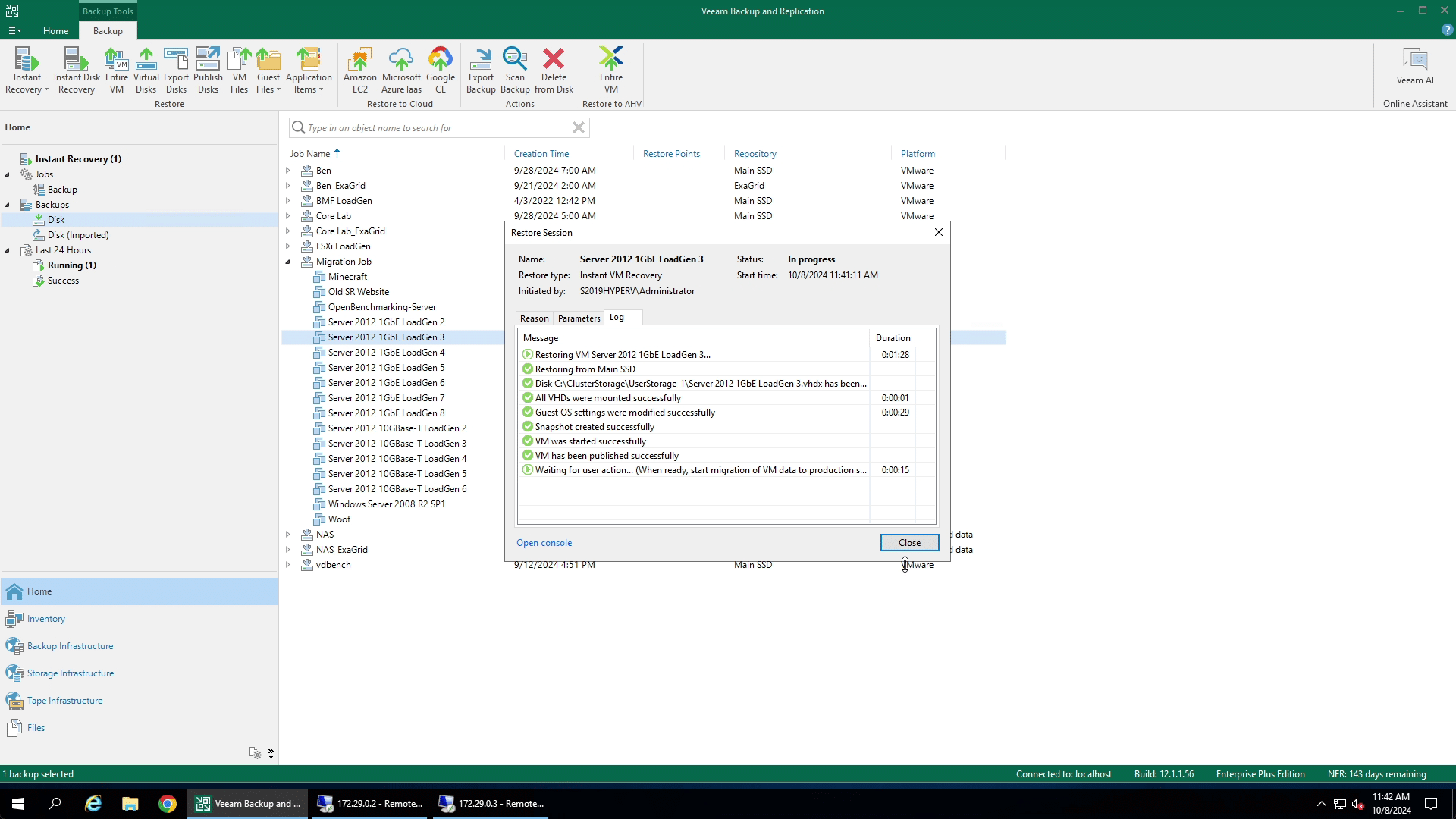Restore Entire VM to AHV
The width and height of the screenshot is (1456, 819).
click(611, 71)
